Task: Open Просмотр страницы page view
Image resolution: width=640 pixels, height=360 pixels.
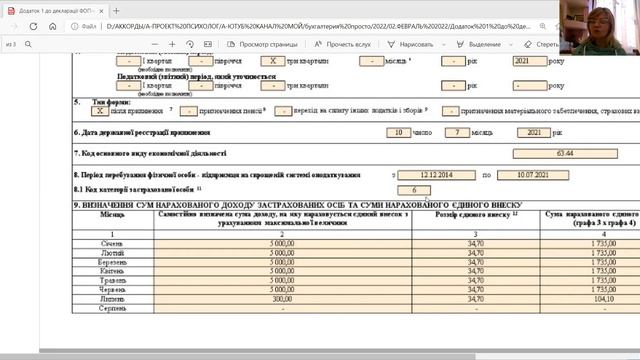Action: 262,44
